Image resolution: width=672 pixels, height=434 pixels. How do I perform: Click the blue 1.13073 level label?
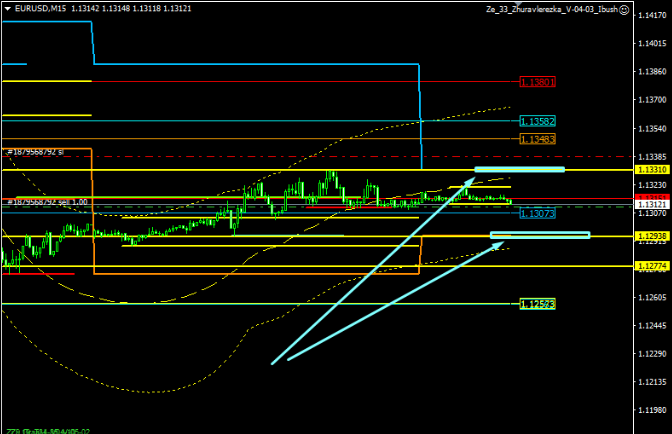[537, 214]
